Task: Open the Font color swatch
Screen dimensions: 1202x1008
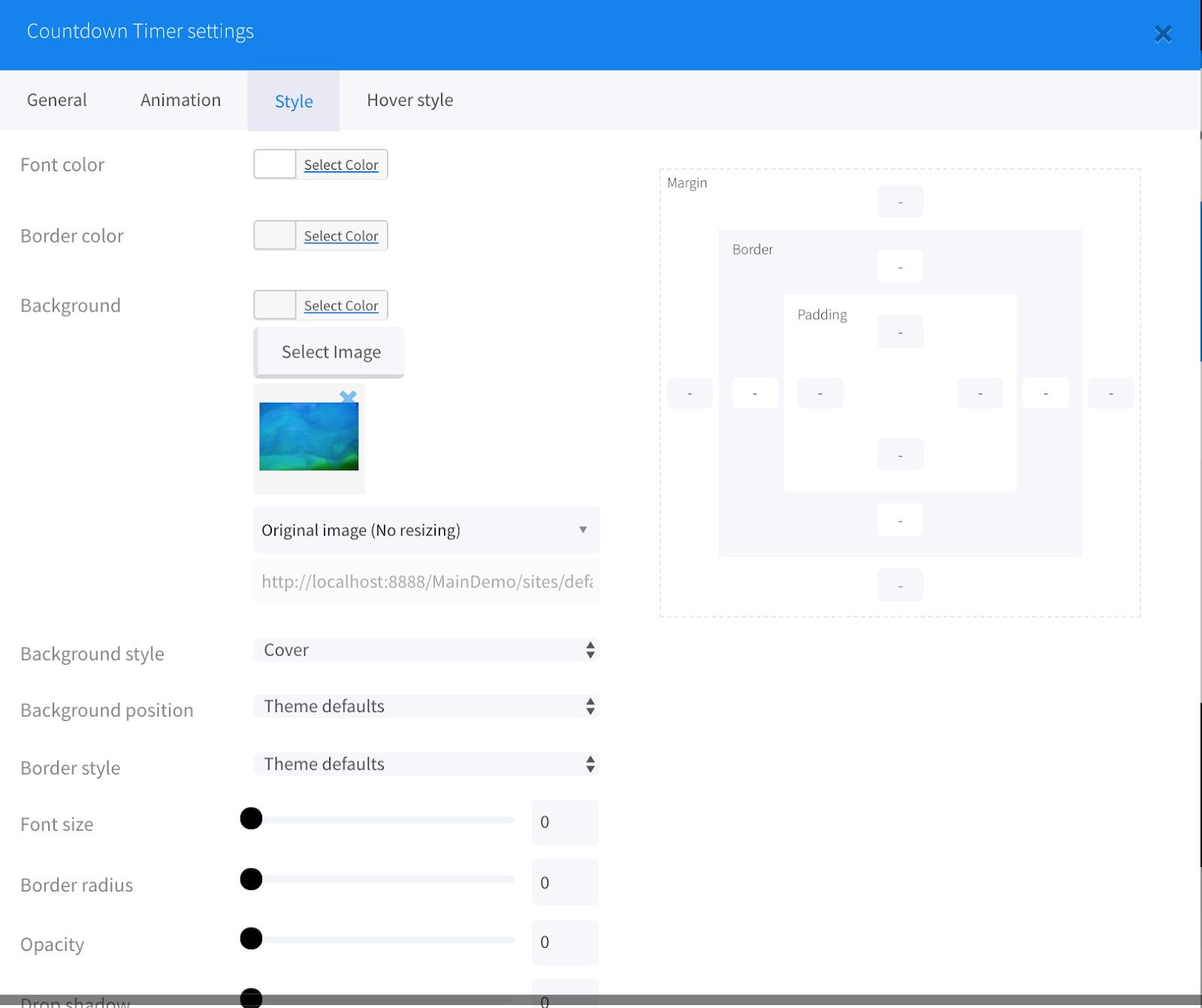Action: click(275, 164)
